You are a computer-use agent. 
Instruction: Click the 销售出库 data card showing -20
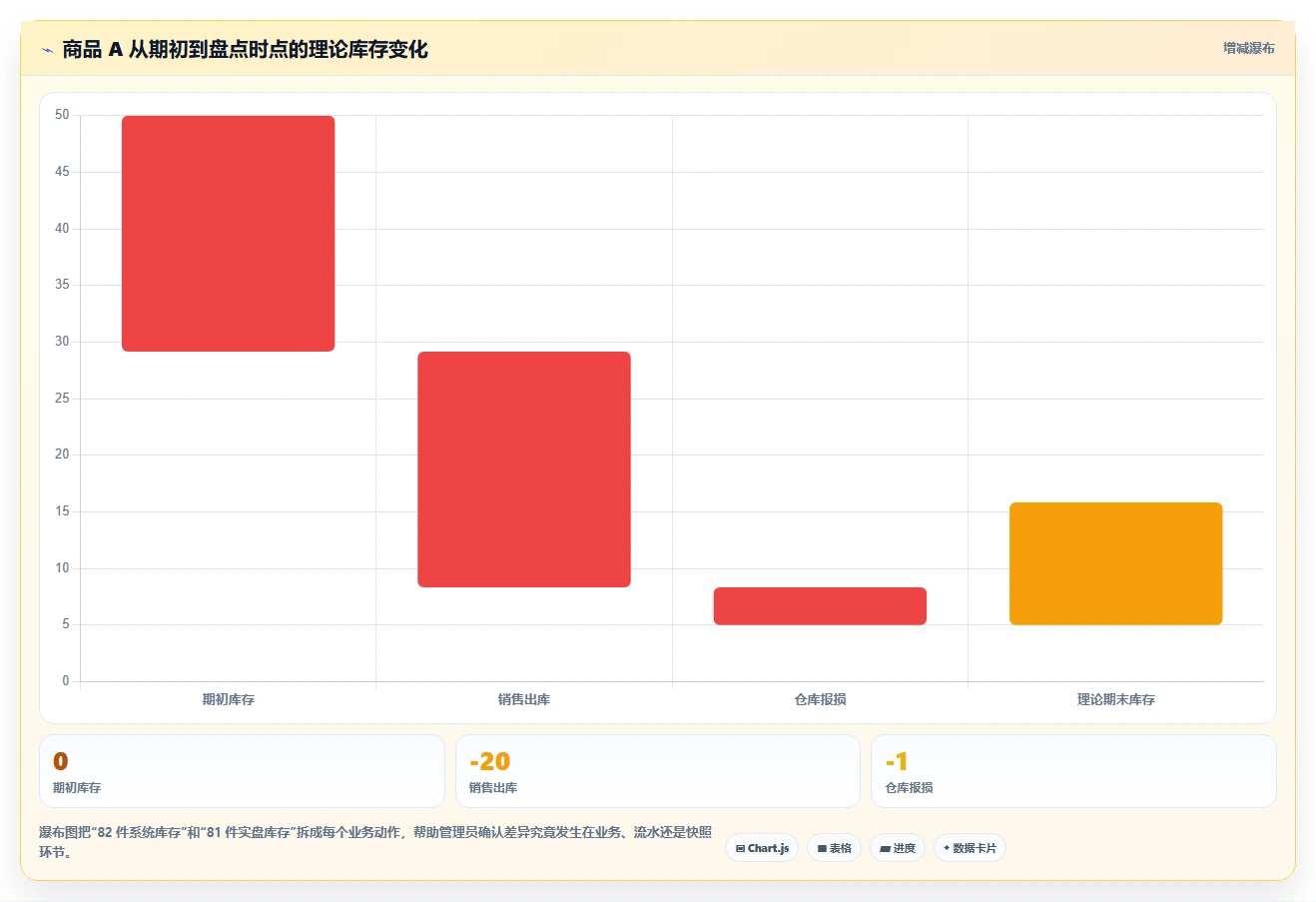[658, 771]
